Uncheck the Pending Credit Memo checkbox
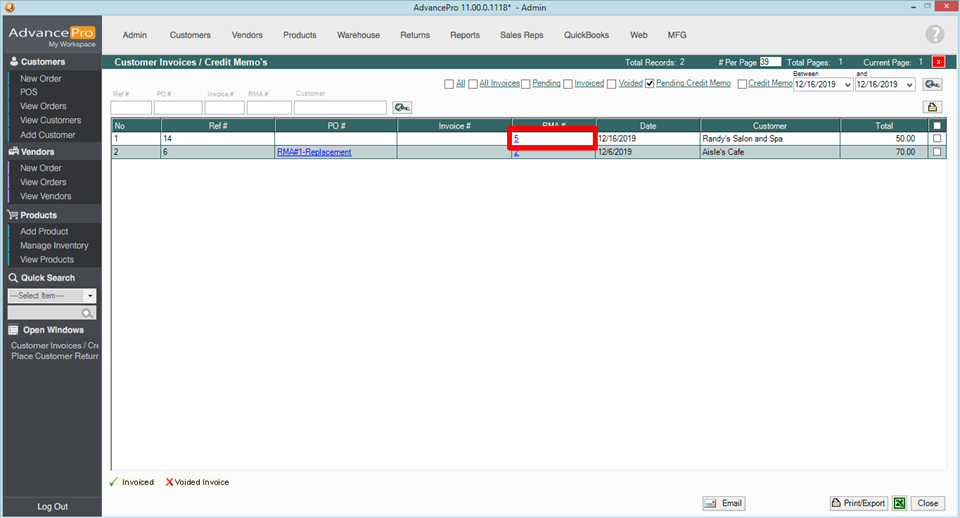Viewport: 960px width, 518px height. (x=650, y=84)
